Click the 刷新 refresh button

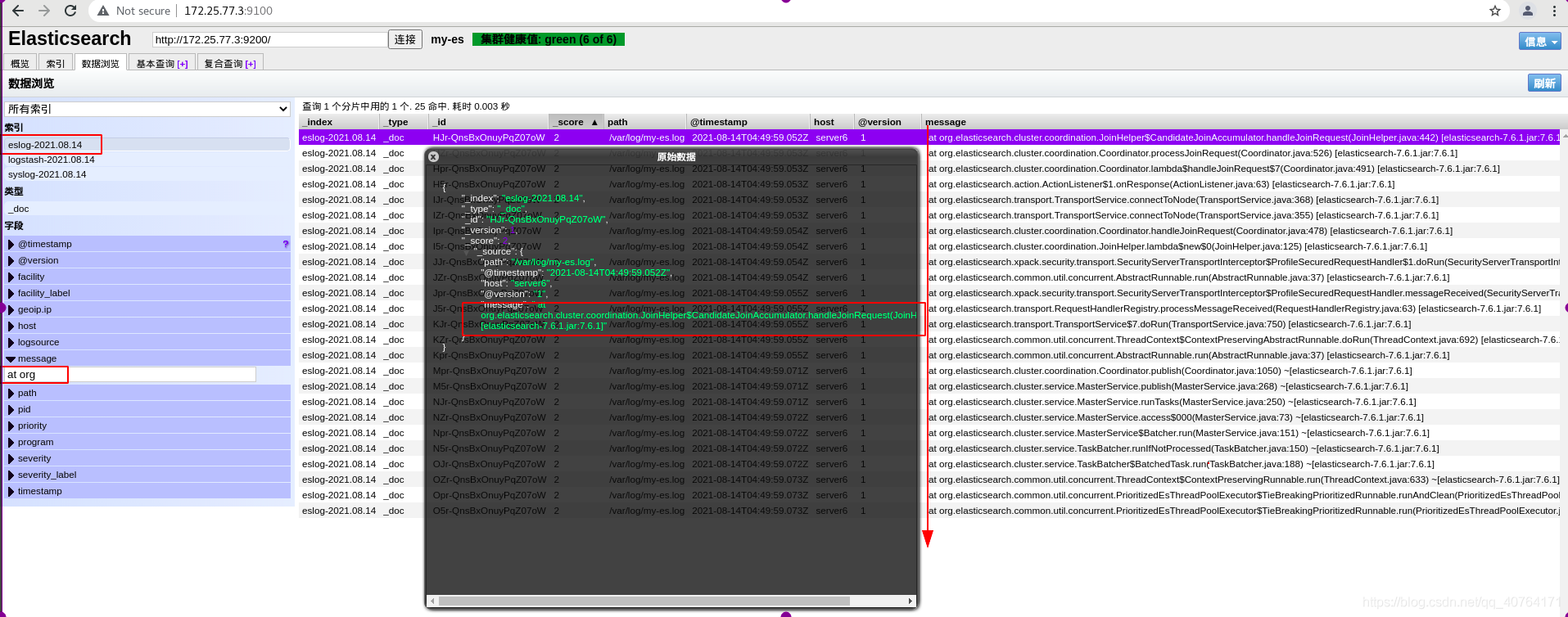pos(1544,83)
